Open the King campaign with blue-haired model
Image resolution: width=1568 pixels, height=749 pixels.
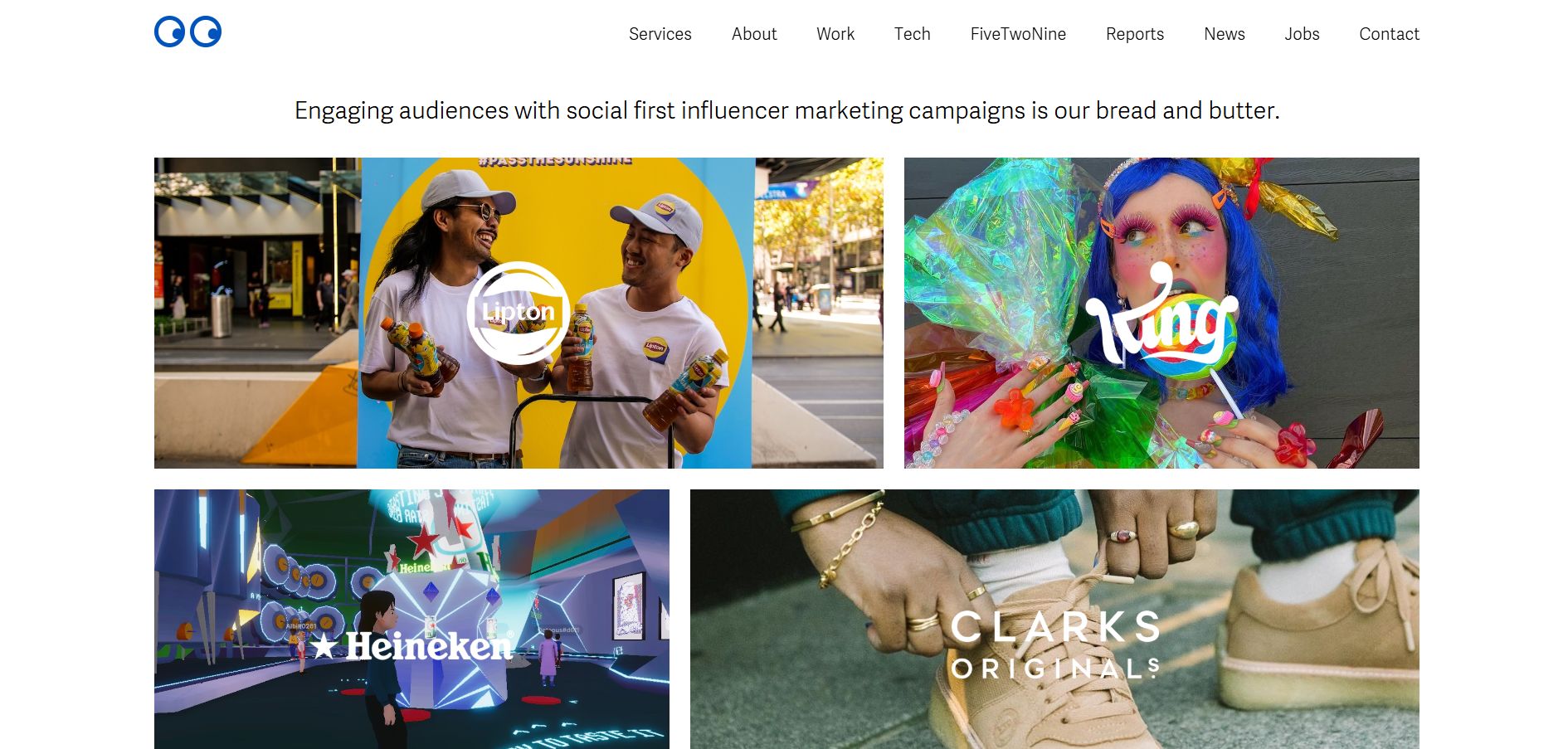point(1161,313)
